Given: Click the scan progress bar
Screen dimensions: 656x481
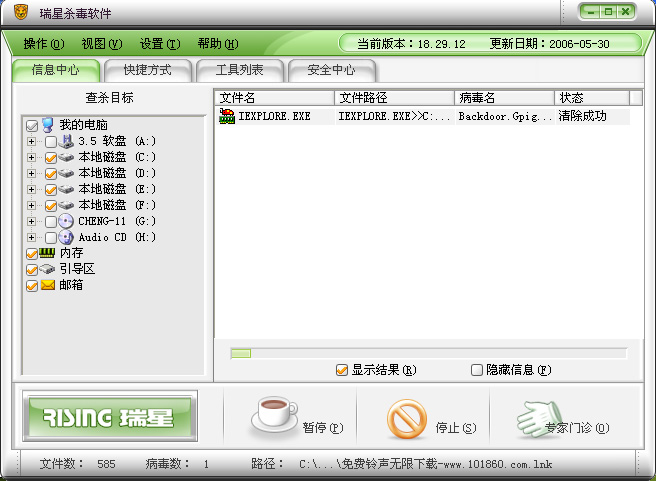Looking at the screenshot, I should [428, 353].
